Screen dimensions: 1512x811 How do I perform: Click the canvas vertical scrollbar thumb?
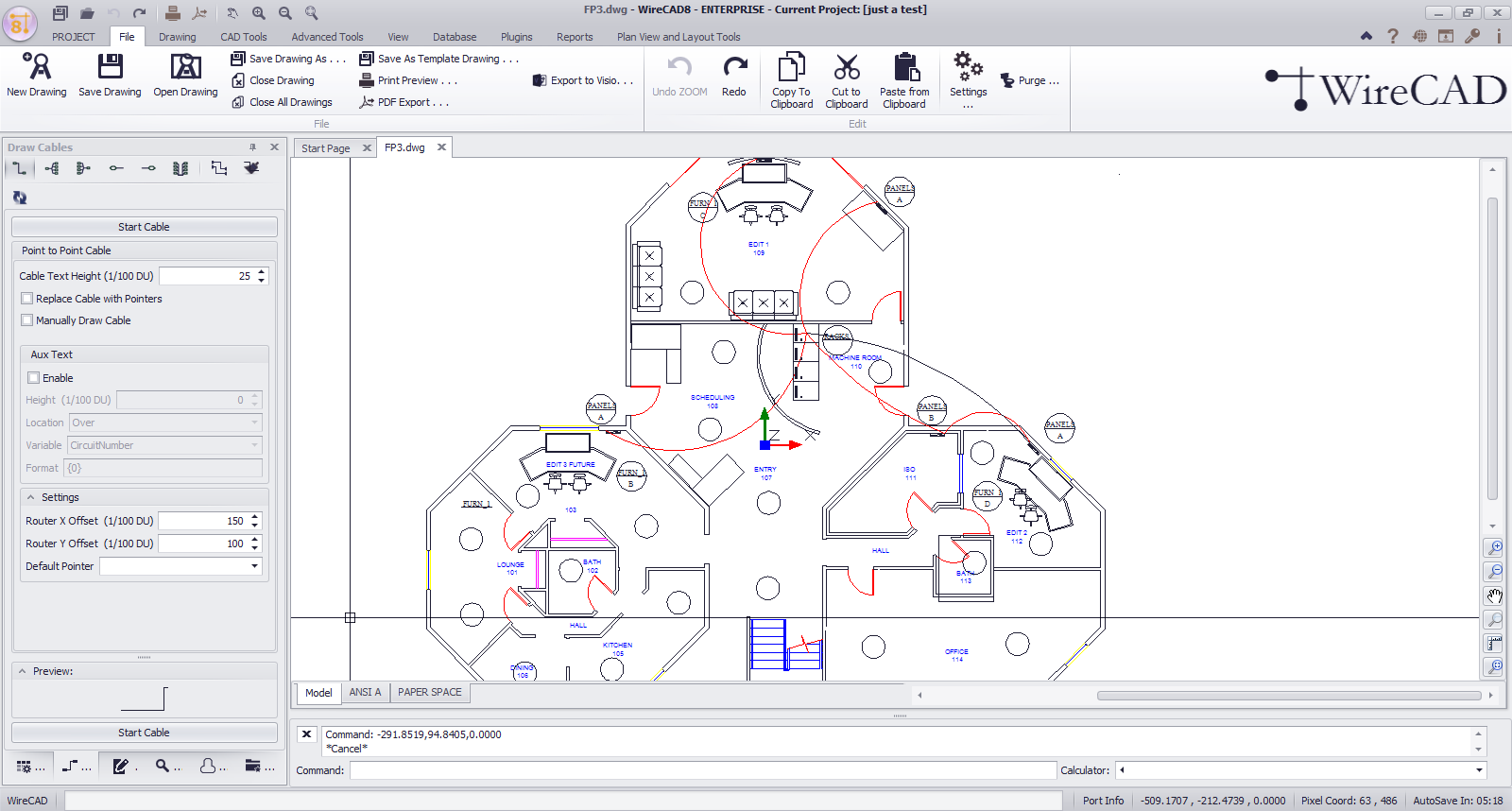click(x=1492, y=349)
